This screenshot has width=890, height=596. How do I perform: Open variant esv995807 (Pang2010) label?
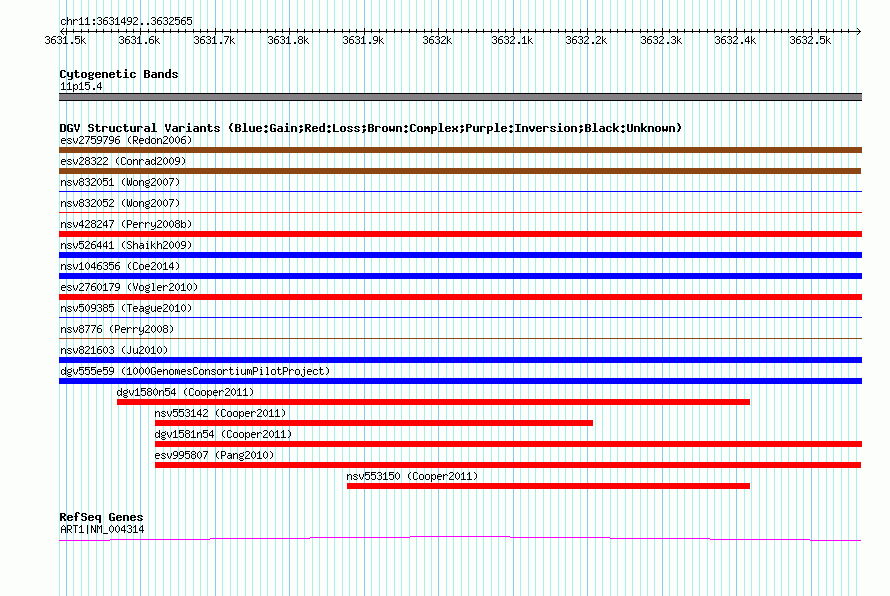pos(214,455)
